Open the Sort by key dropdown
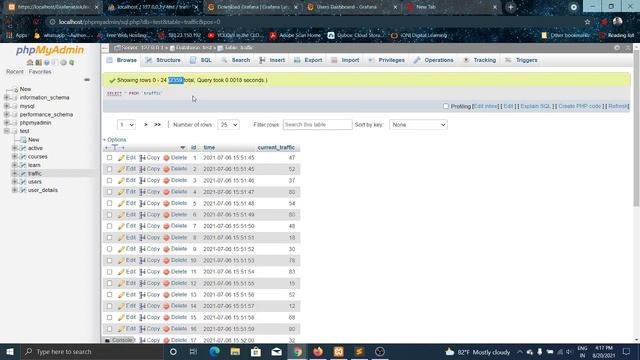This screenshot has width=640, height=360. click(x=418, y=124)
